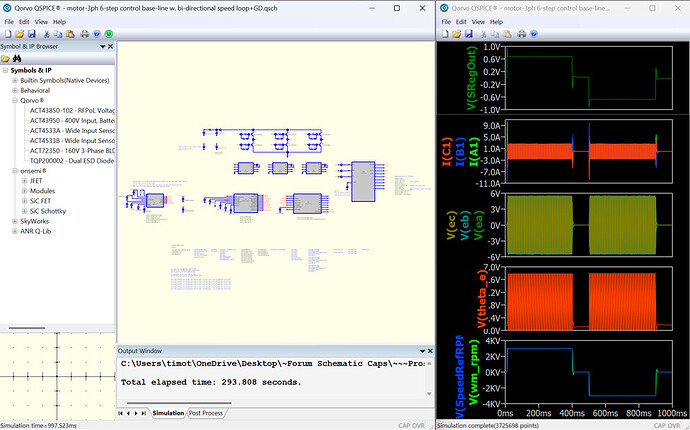The height and width of the screenshot is (430, 690).
Task: Click the green Run Simulation icon
Action: pyautogui.click(x=109, y=34)
